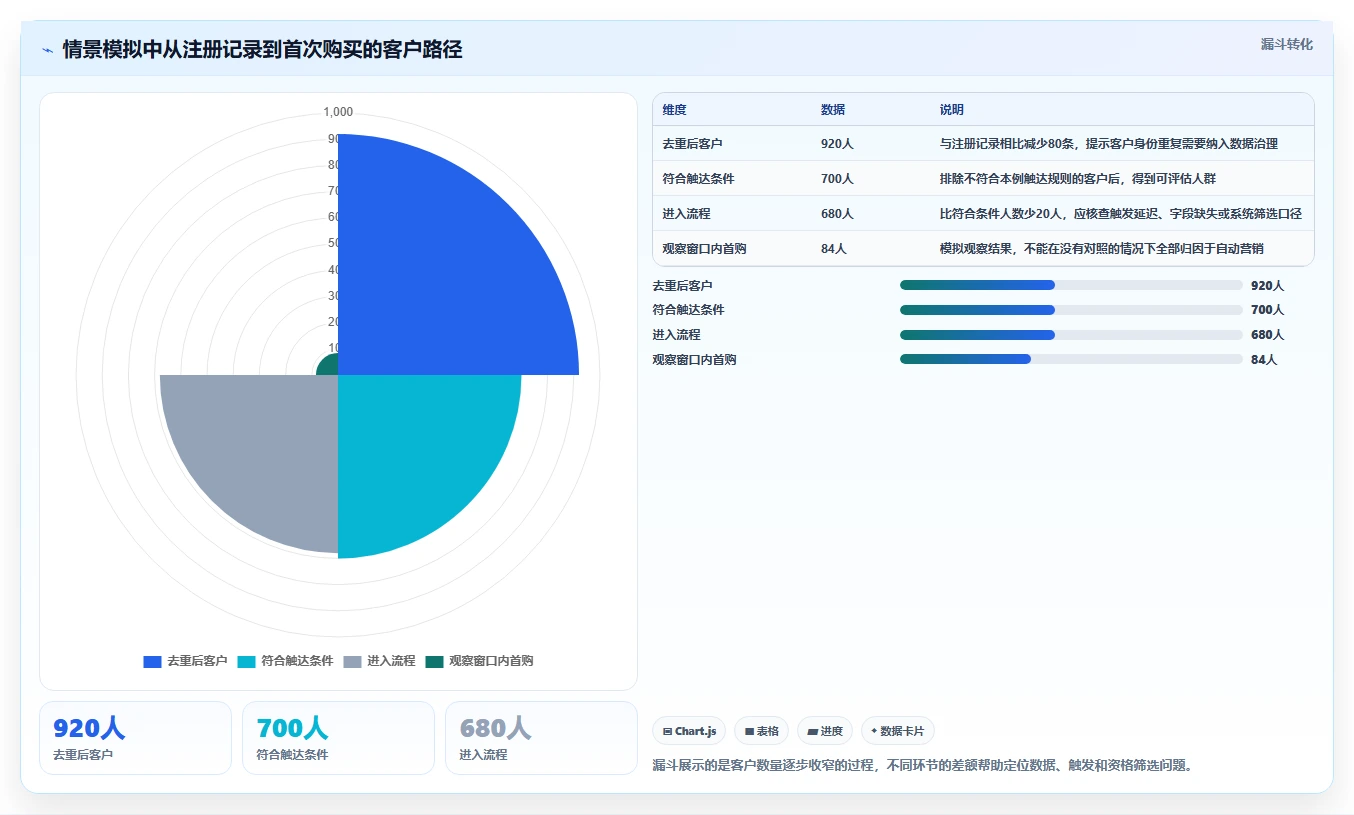Click the 符合触达条件 progress bar

tap(1071, 310)
